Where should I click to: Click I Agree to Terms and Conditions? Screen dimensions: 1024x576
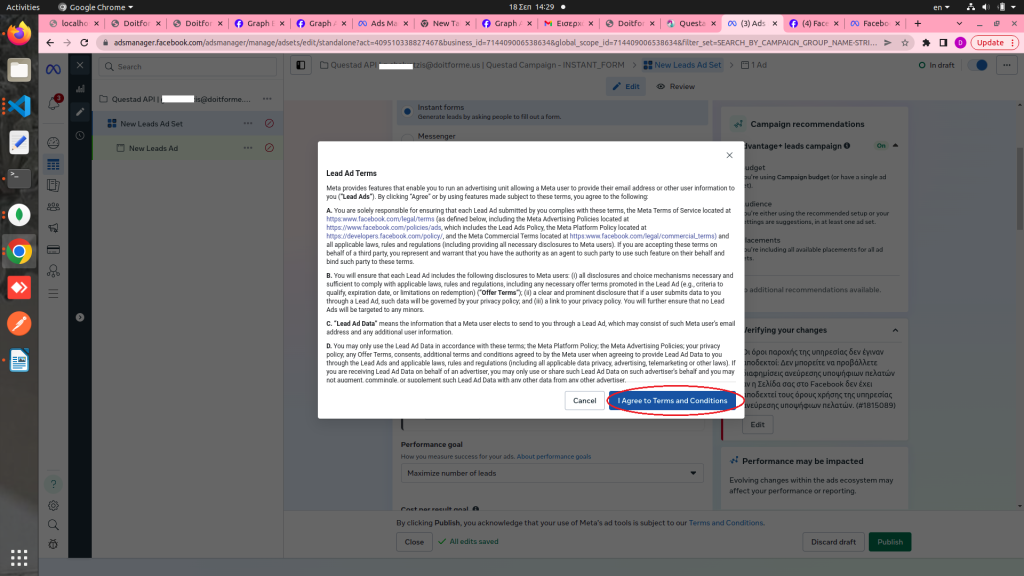(x=672, y=400)
